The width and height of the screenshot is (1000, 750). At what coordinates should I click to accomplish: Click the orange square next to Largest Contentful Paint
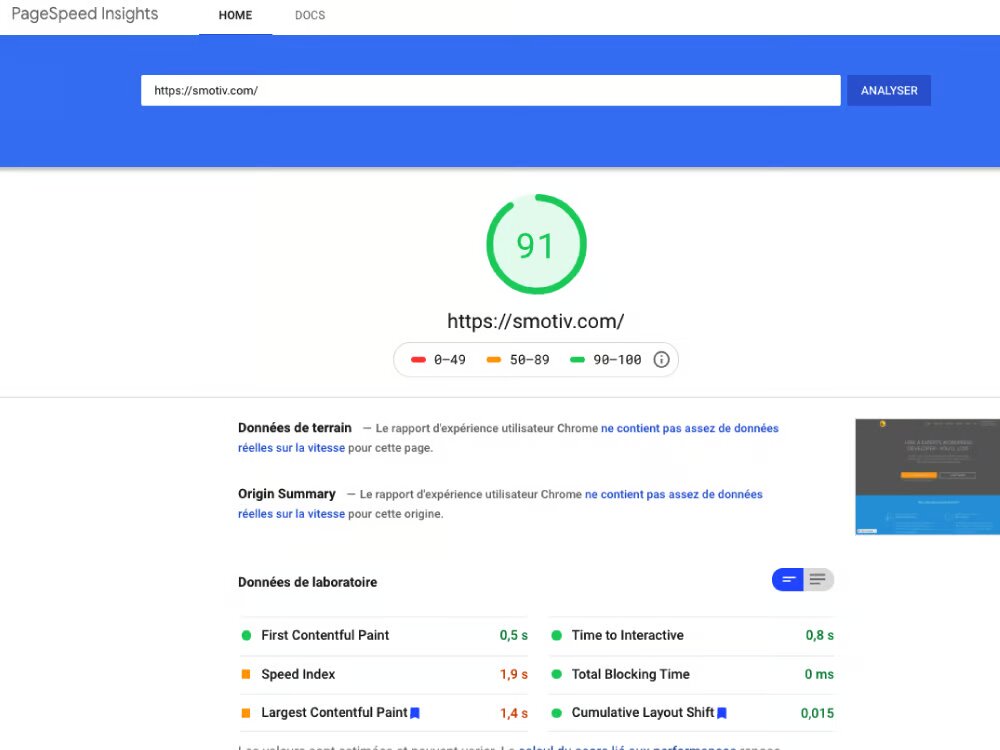(x=246, y=713)
